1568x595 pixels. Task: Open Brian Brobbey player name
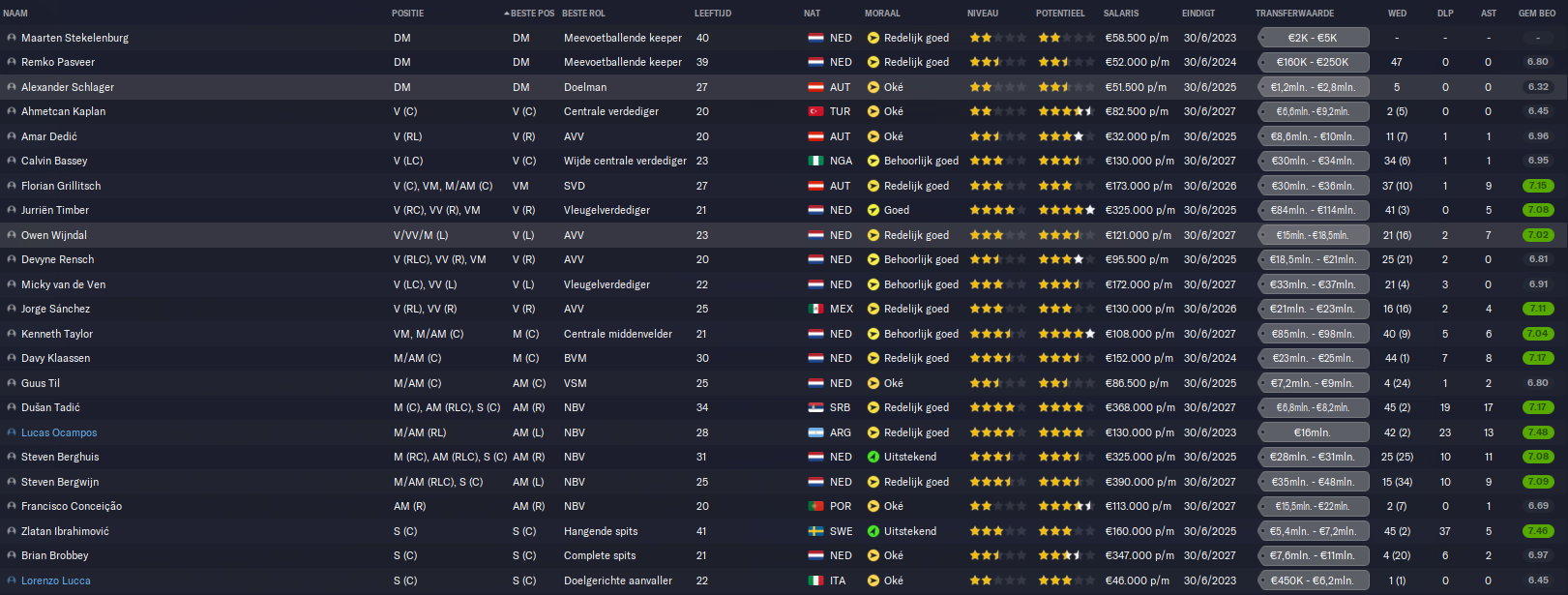(x=55, y=555)
